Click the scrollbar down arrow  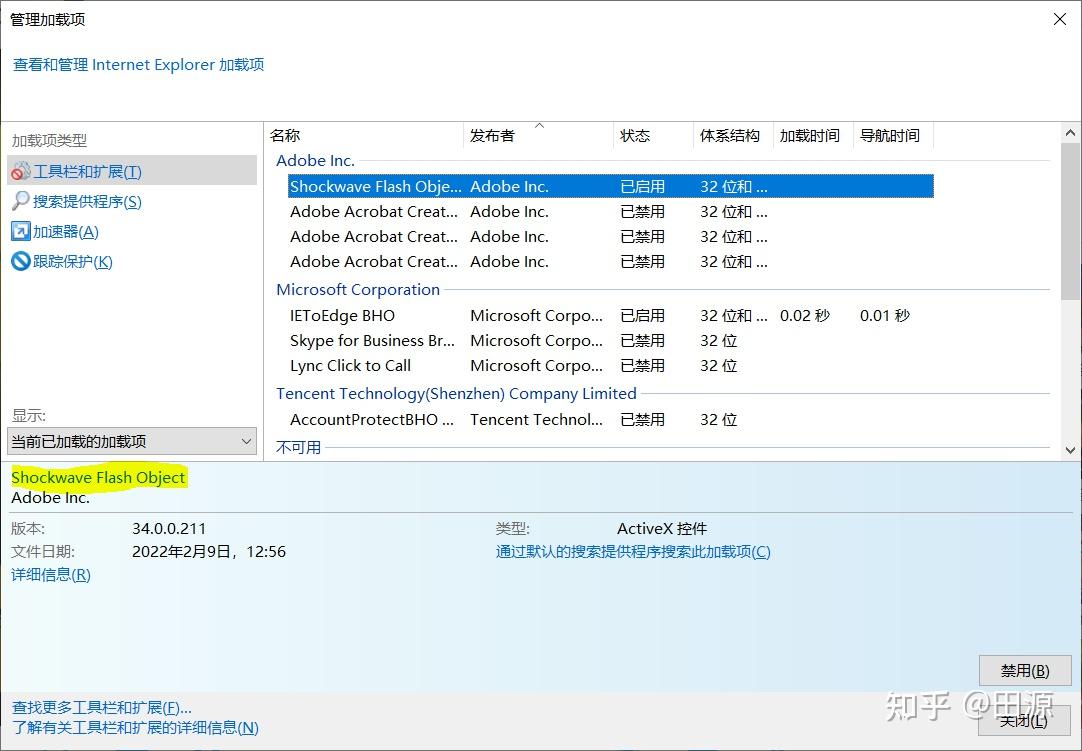point(1070,450)
